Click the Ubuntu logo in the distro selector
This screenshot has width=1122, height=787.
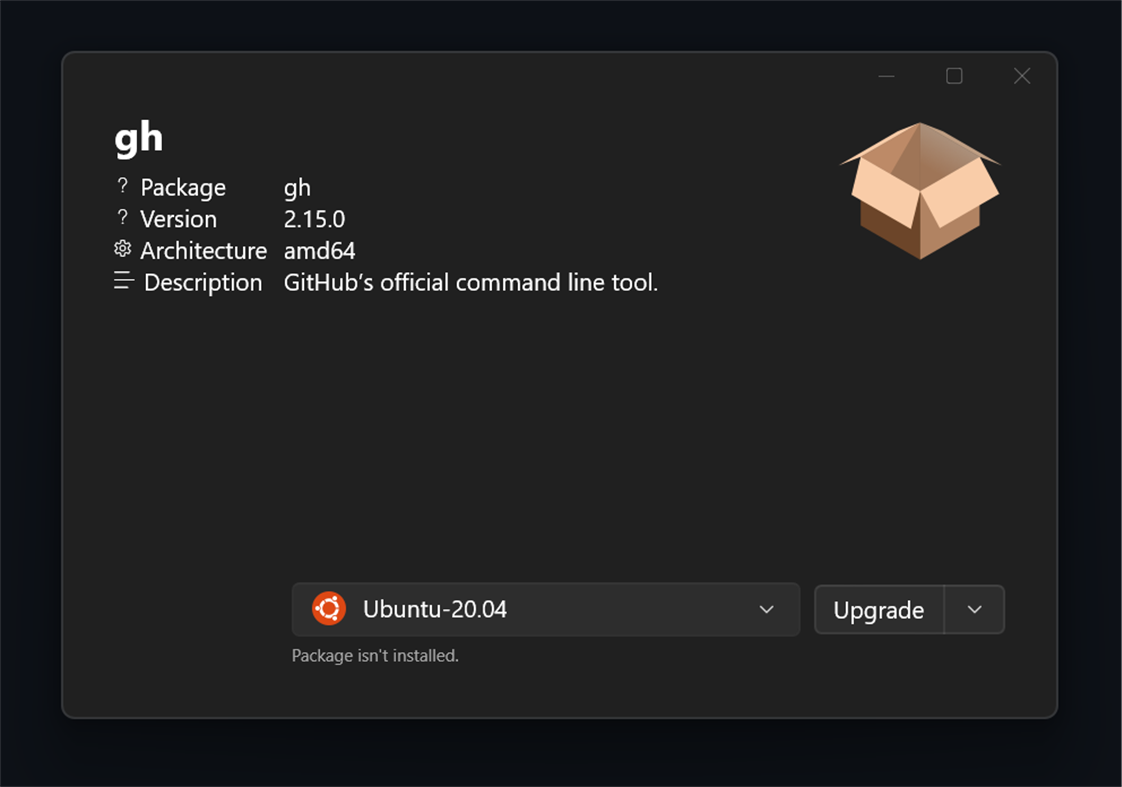click(328, 609)
